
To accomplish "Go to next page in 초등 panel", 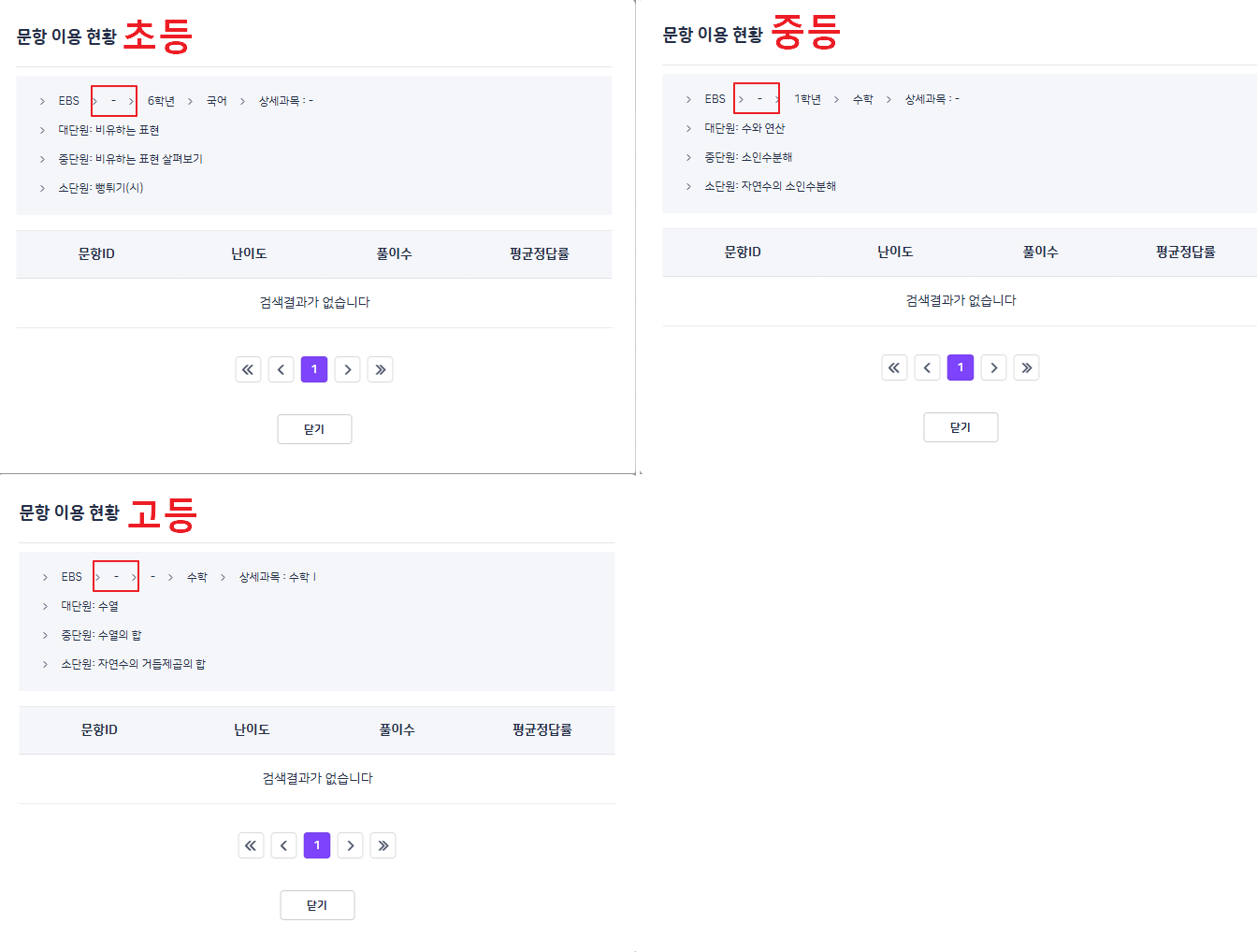I will pos(347,369).
